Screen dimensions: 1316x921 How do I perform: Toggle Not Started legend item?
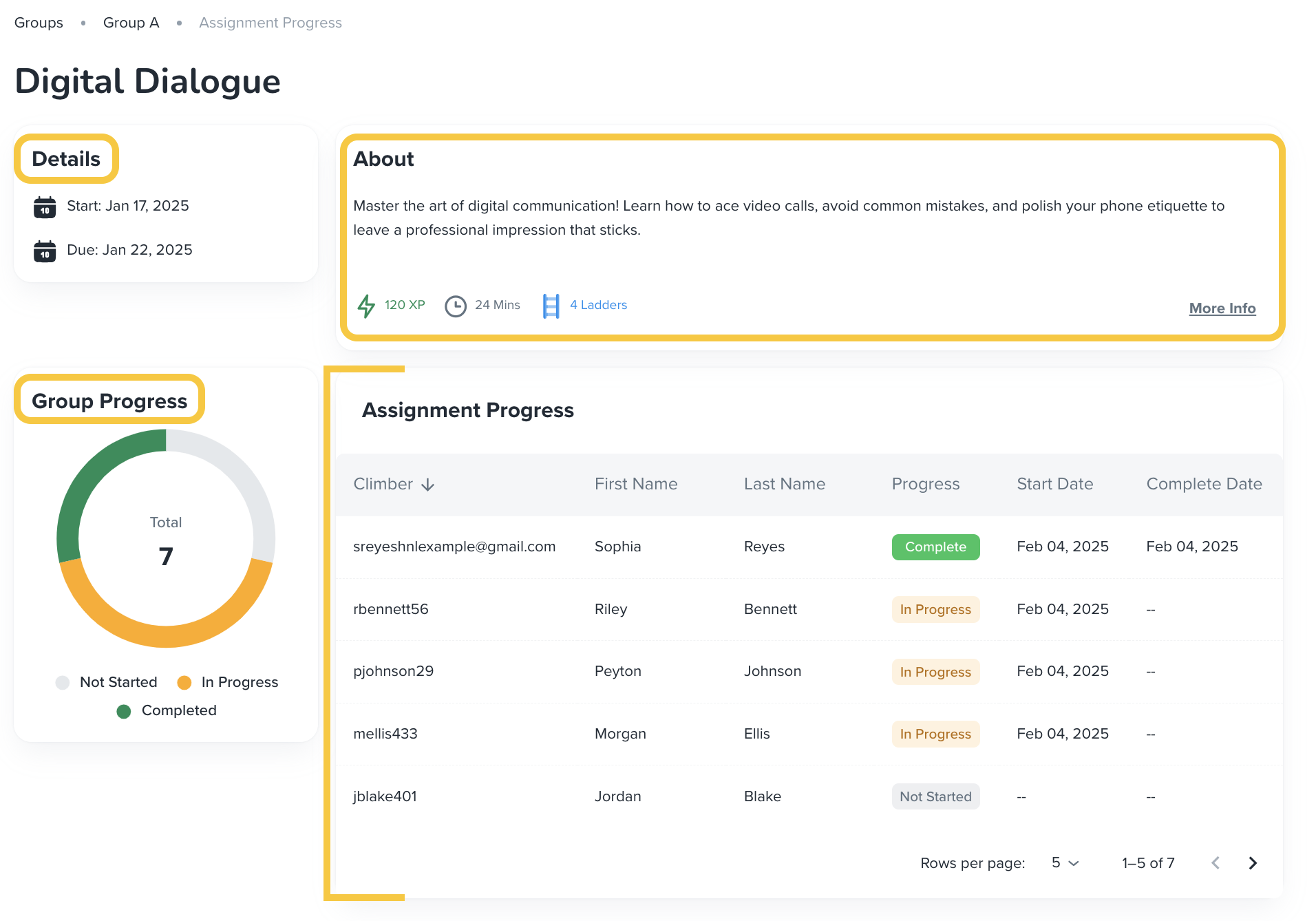click(x=107, y=682)
